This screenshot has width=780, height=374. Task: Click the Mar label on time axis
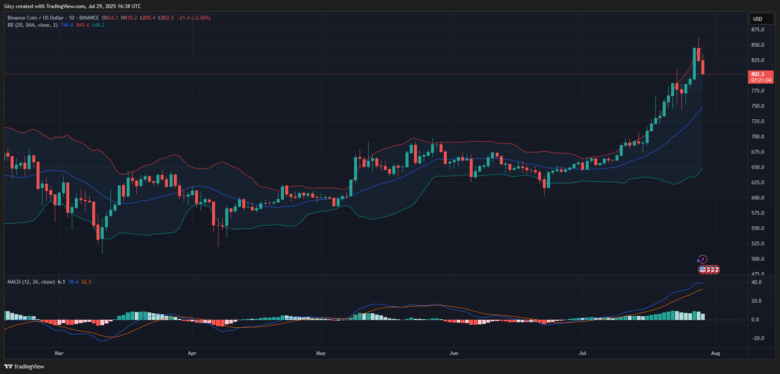pos(59,354)
